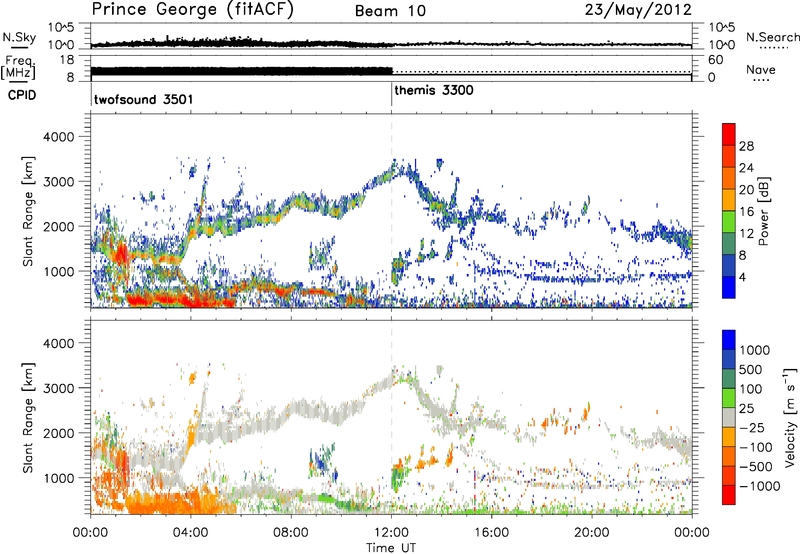800x554 pixels.
Task: Click the date '23/May/2012'
Action: point(638,10)
